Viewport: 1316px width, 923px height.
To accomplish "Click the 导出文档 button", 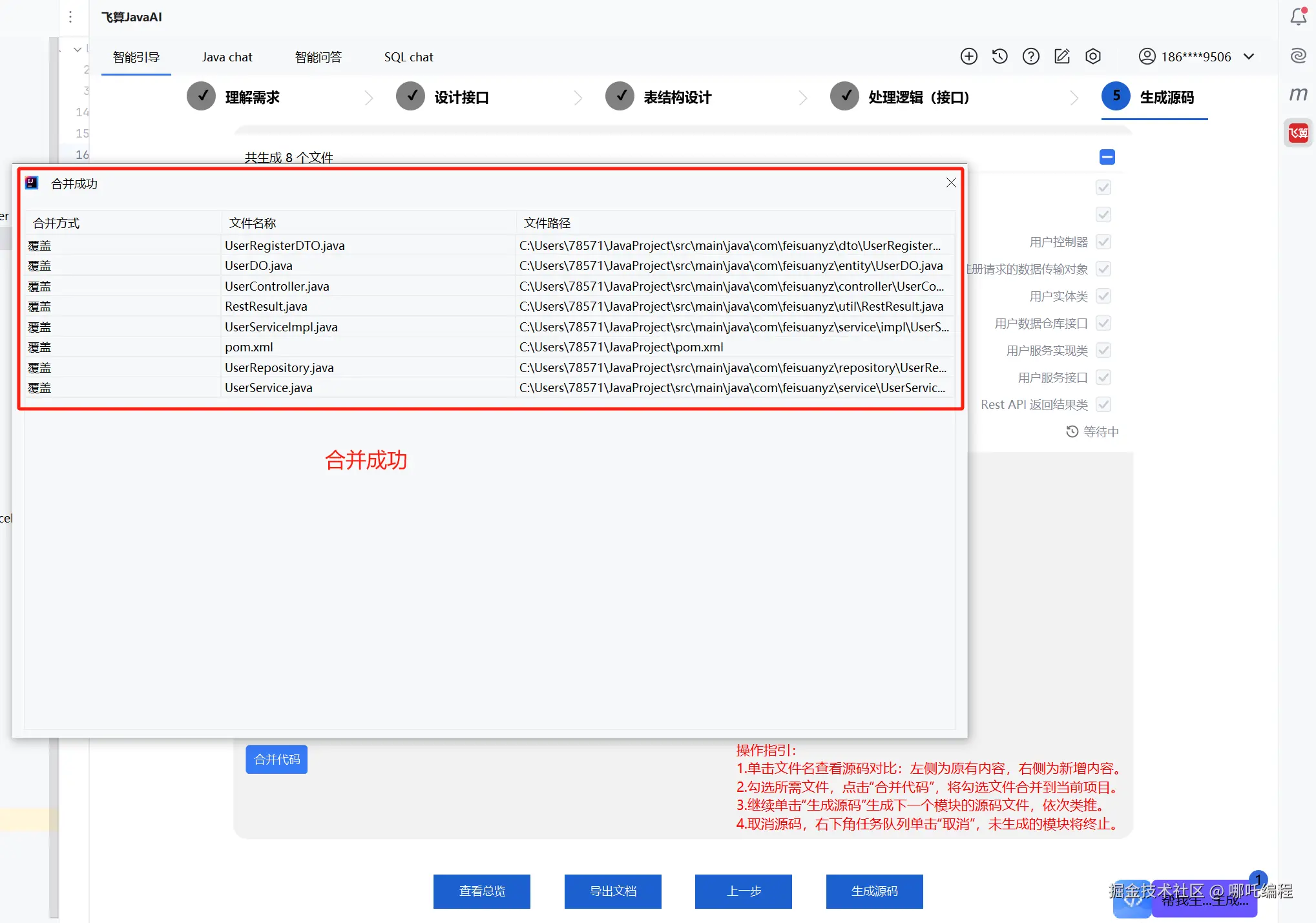I will coord(612,891).
